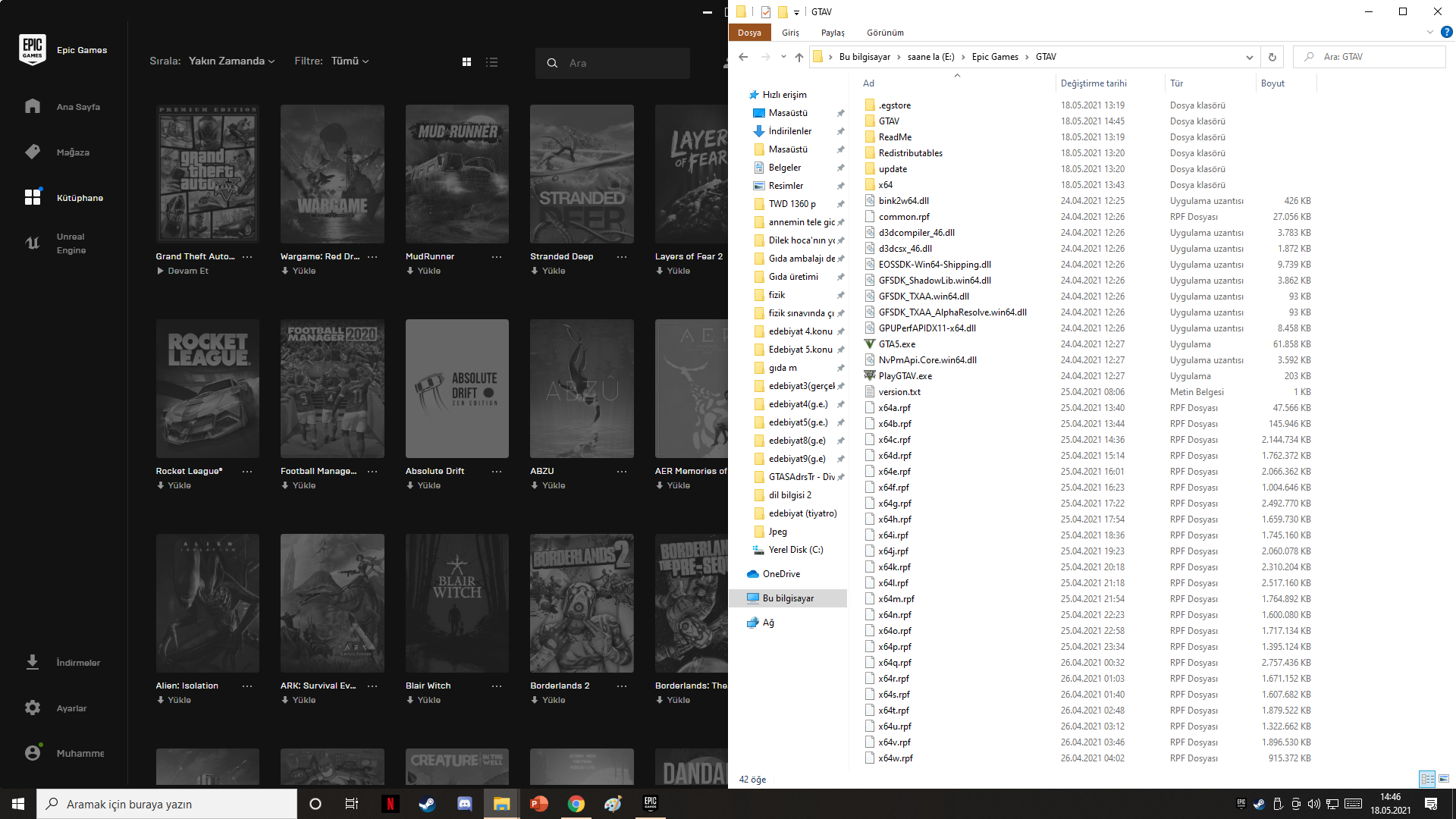Open Ayarlar settings gear
This screenshot has height=819, width=1456.
pos(33,708)
